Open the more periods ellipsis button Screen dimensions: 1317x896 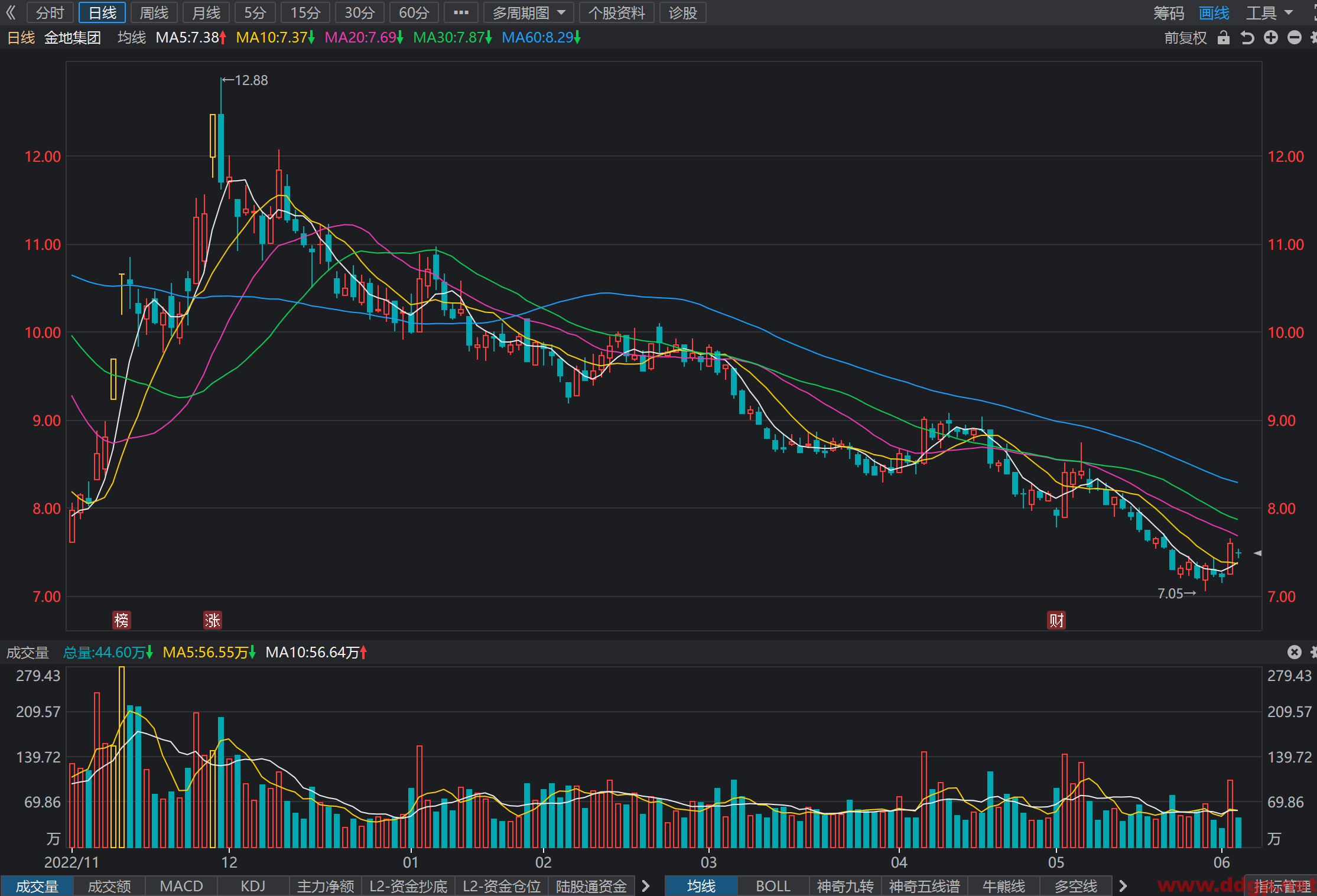461,12
